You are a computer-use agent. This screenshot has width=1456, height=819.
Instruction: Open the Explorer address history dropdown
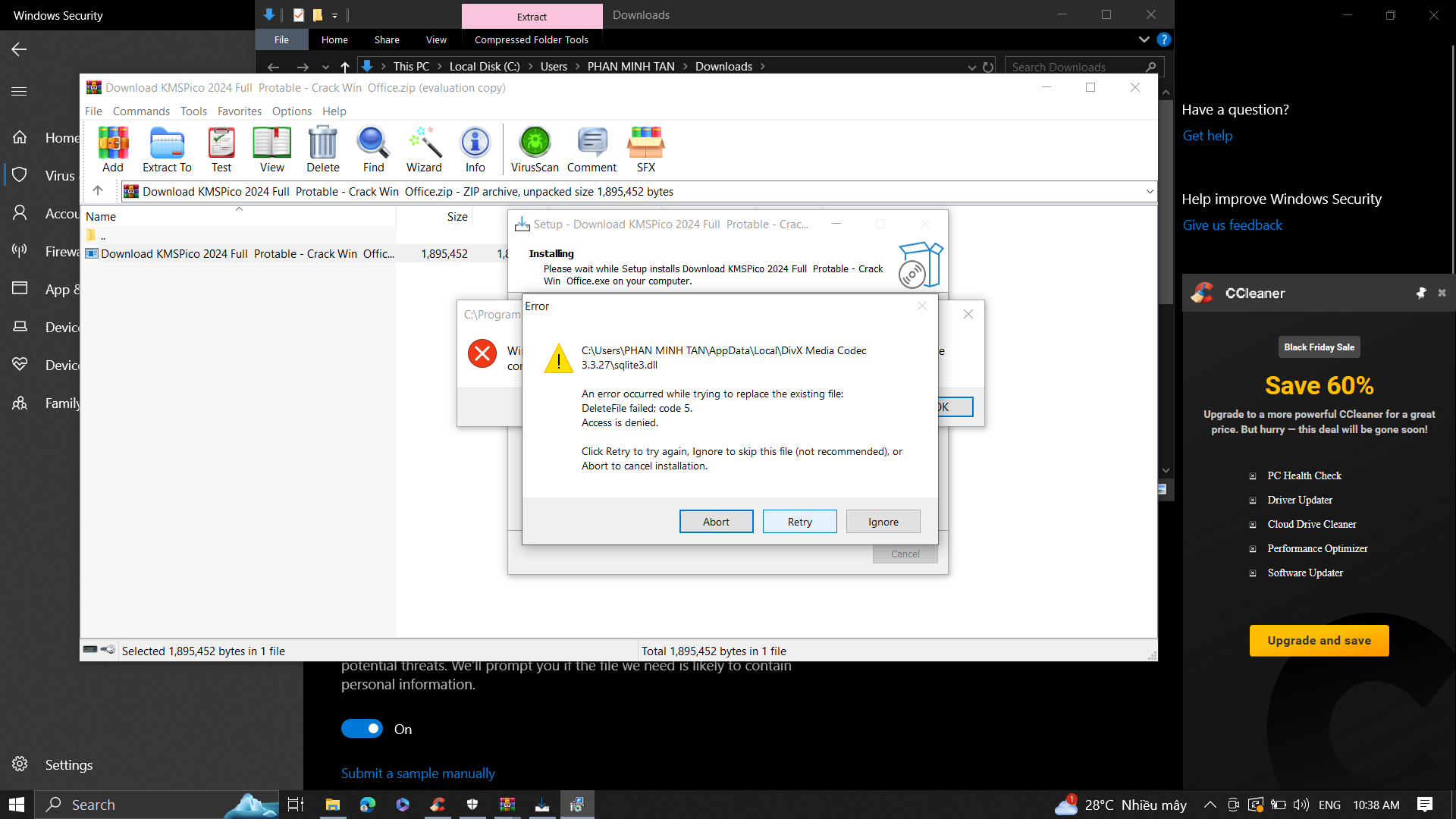tap(971, 67)
